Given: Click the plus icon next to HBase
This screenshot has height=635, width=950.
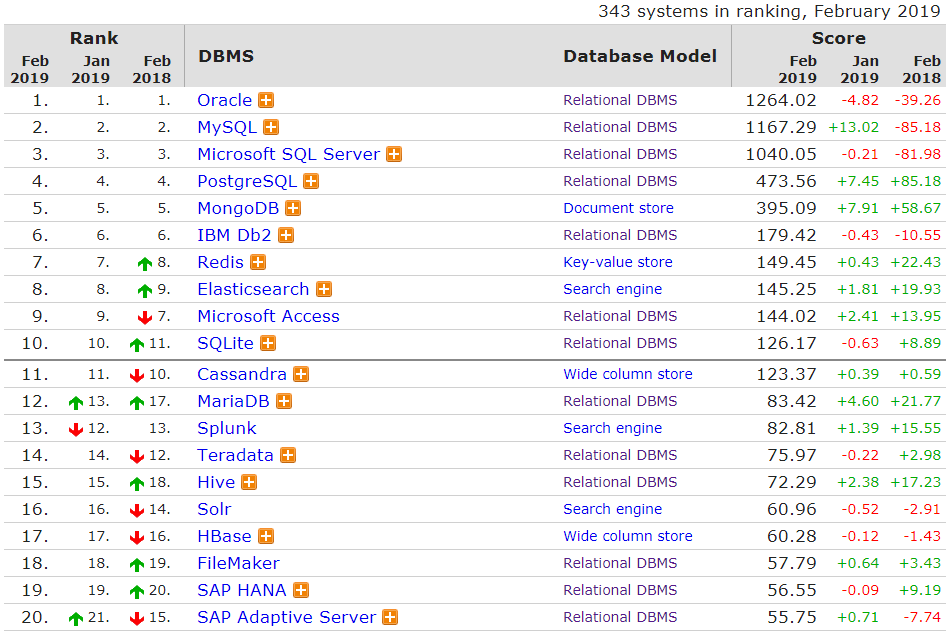Looking at the screenshot, I should pos(266,536).
